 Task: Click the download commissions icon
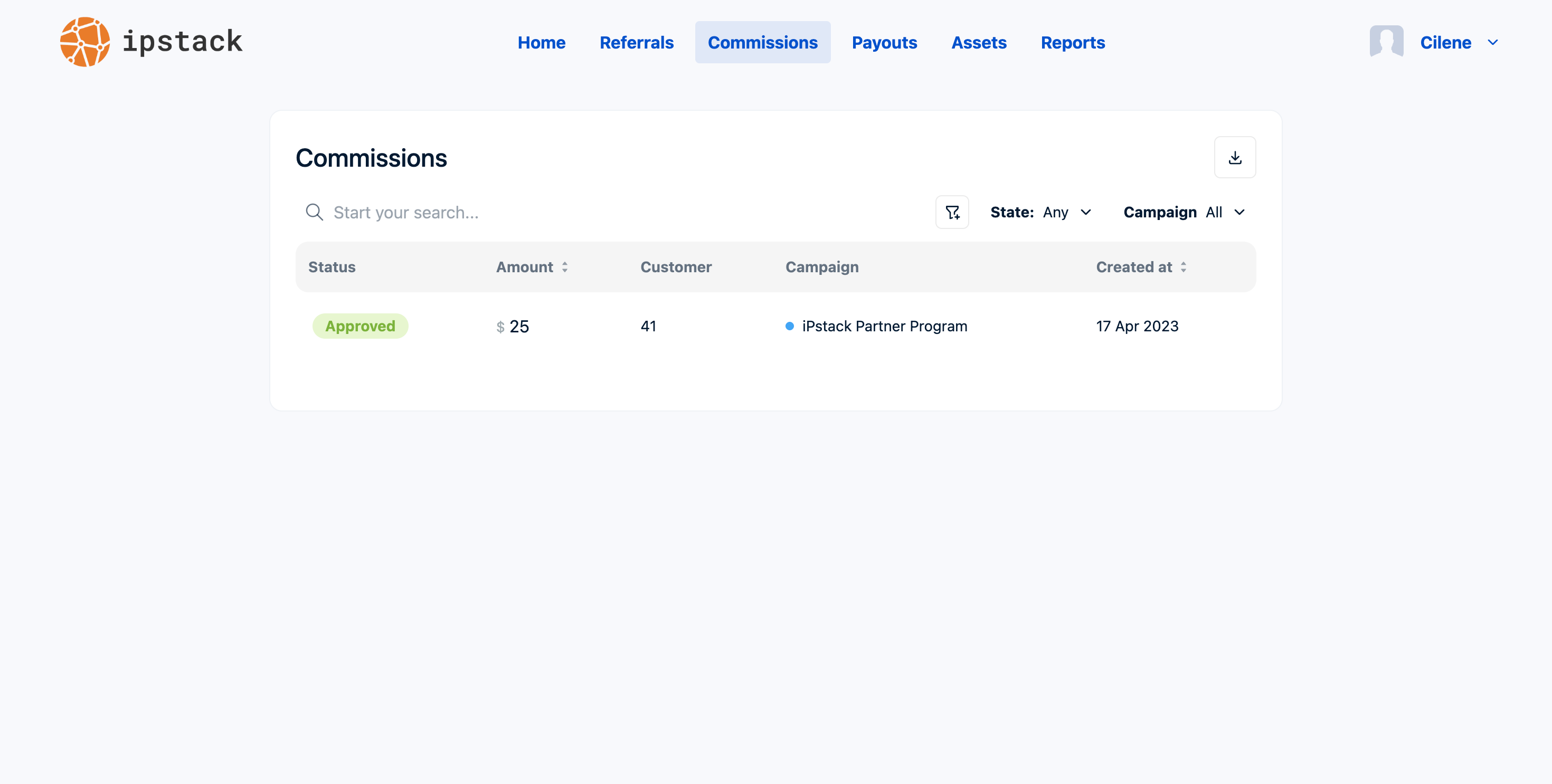click(x=1235, y=157)
